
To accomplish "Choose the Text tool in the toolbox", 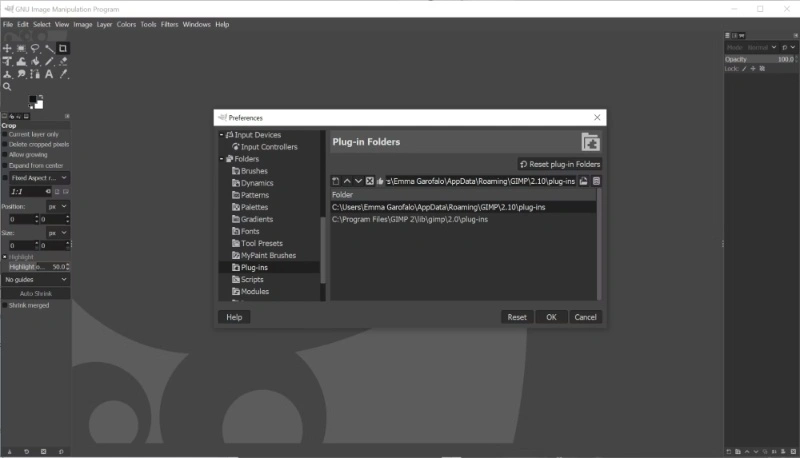I will click(49, 74).
